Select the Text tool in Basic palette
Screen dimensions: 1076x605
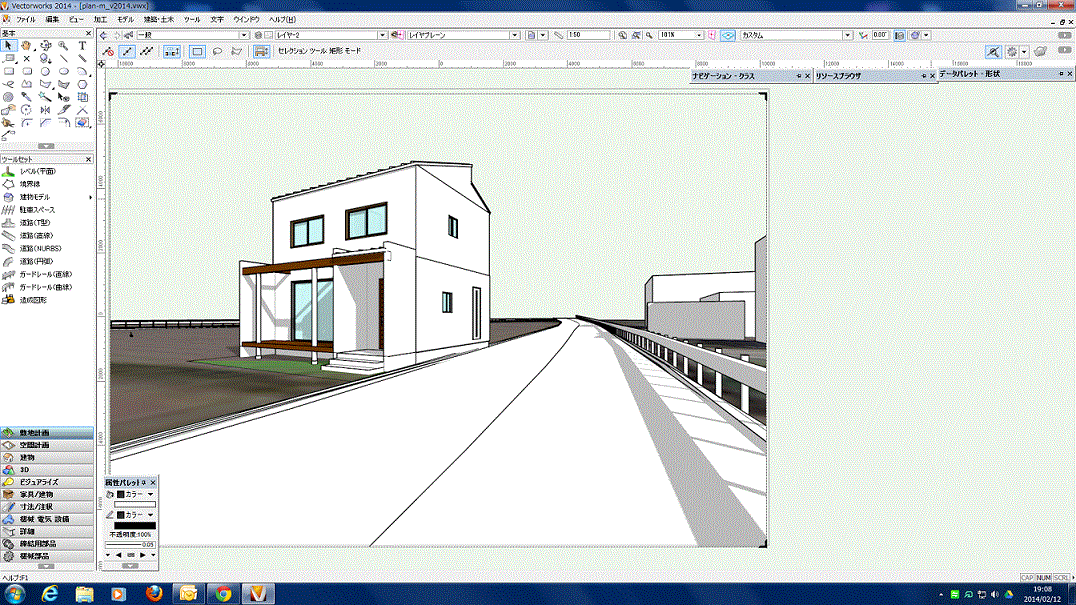[x=82, y=46]
